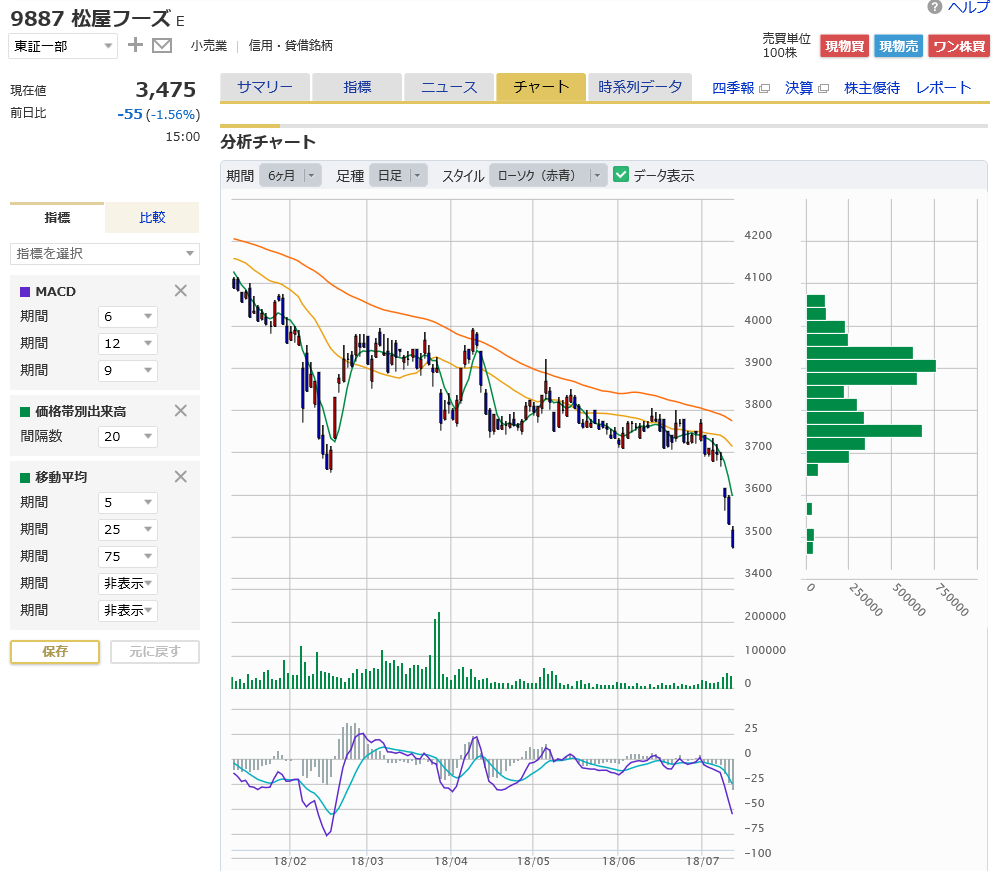Open MACD period dropdown showing 9

(128, 370)
